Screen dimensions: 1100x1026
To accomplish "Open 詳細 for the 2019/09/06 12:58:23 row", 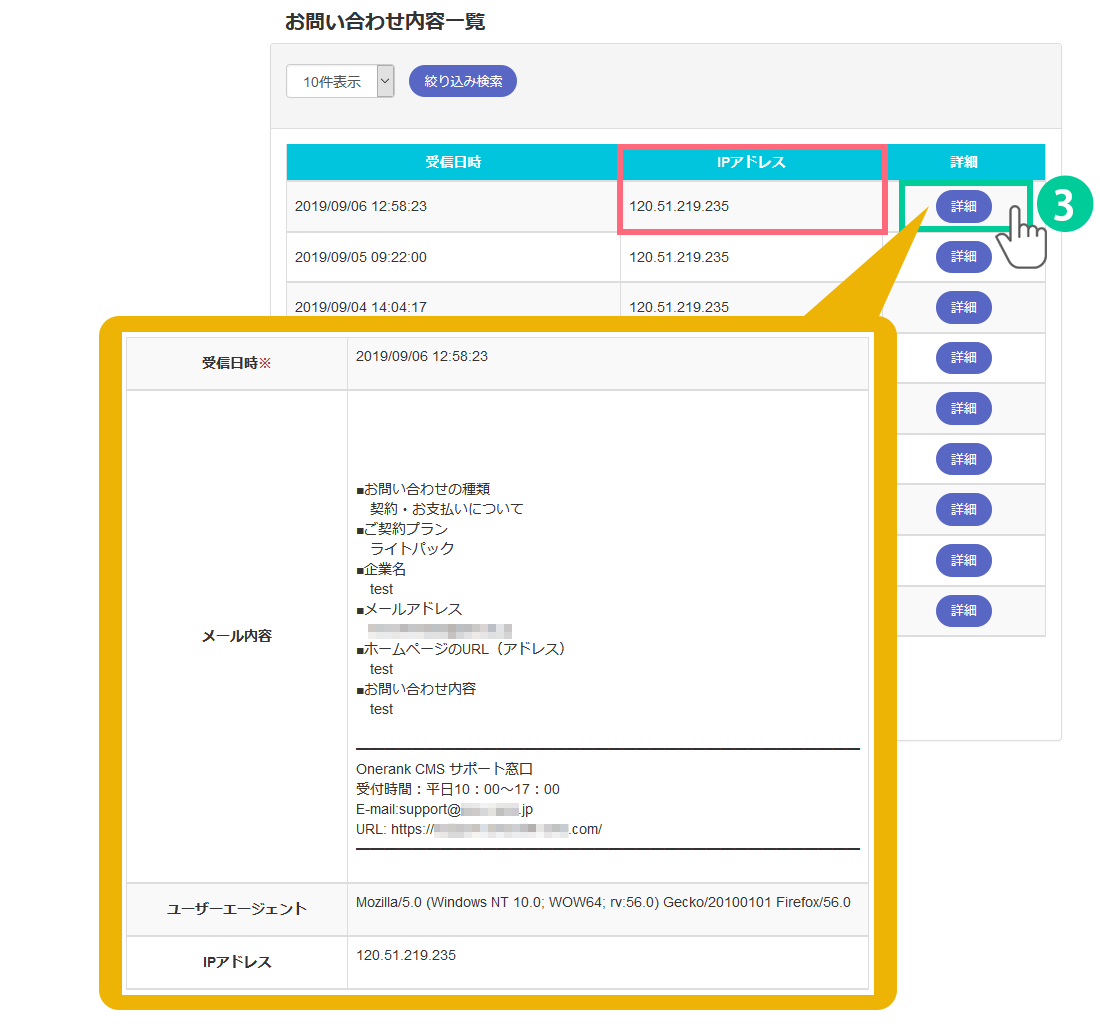I will pos(963,206).
